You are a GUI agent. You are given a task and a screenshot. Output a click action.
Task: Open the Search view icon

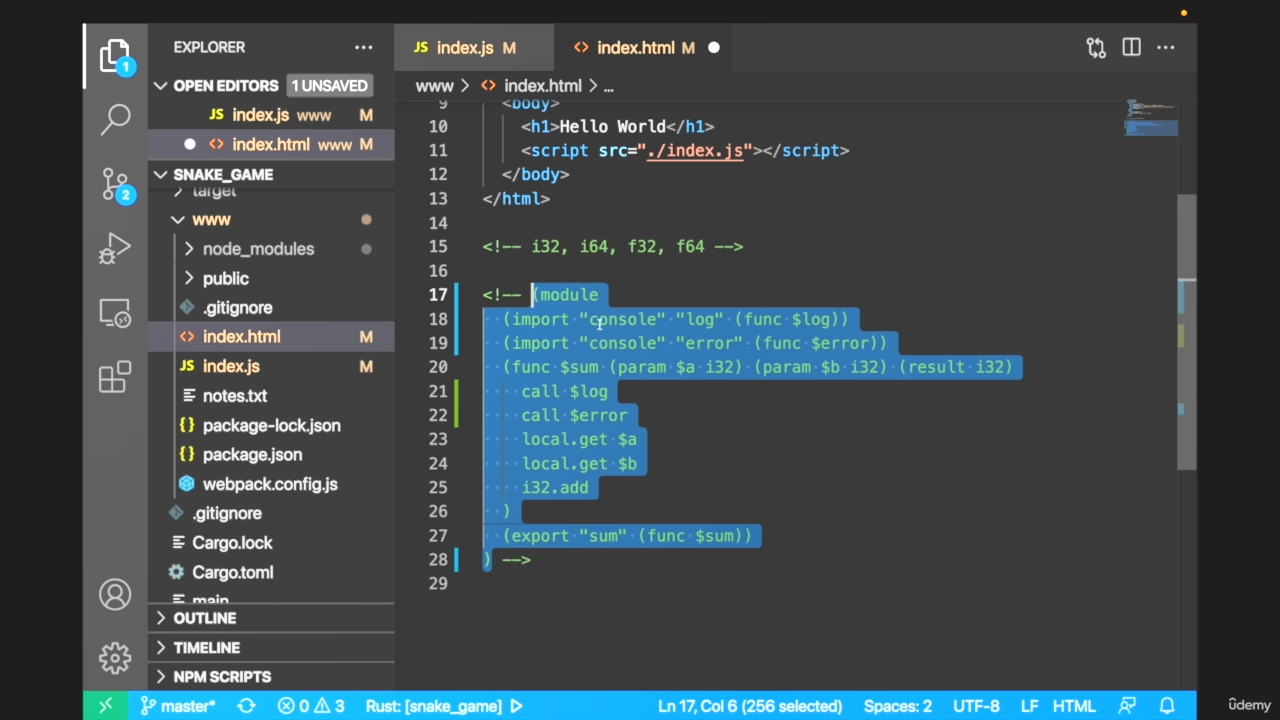[115, 119]
